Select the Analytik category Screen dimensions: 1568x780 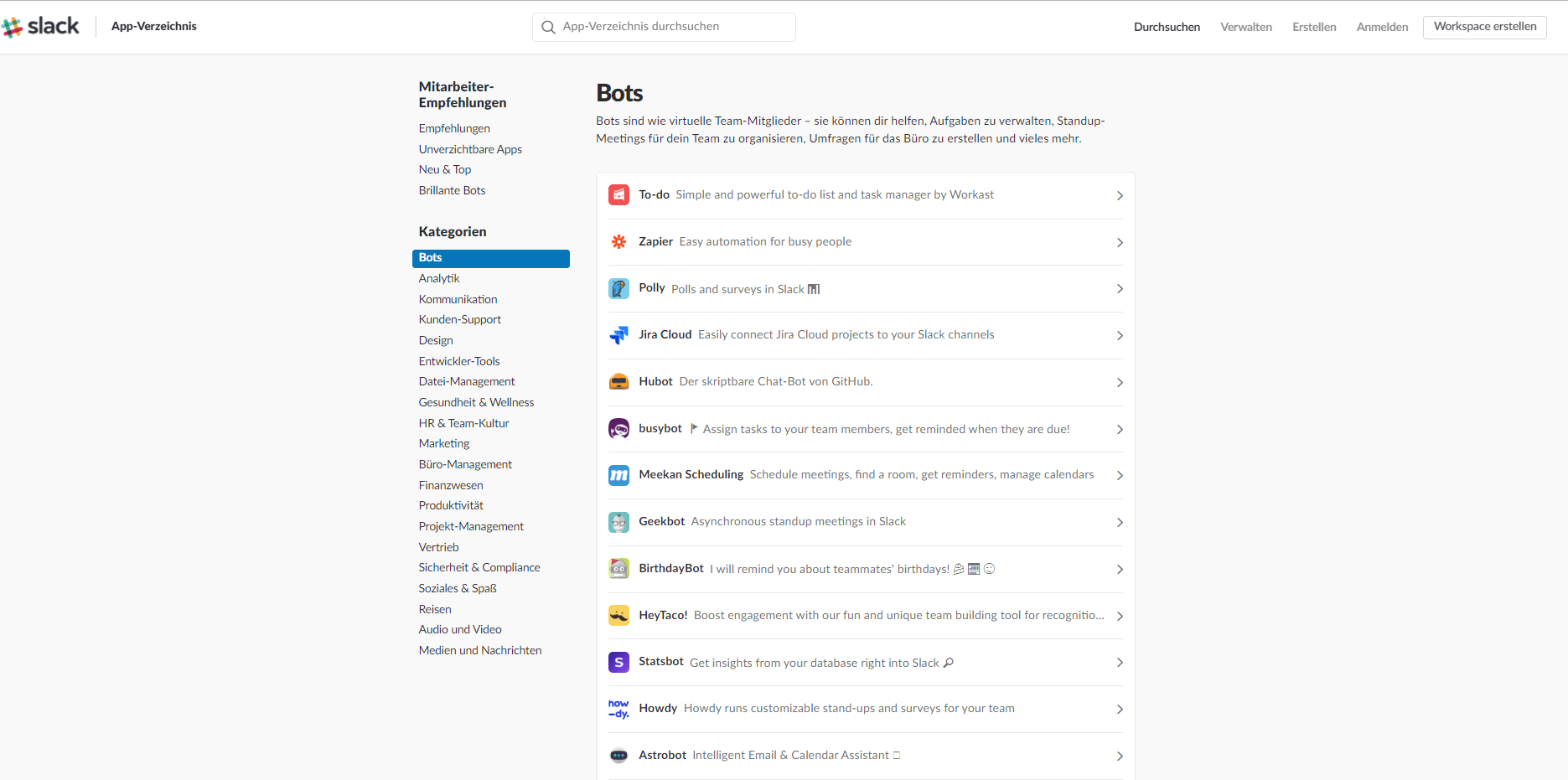(439, 278)
